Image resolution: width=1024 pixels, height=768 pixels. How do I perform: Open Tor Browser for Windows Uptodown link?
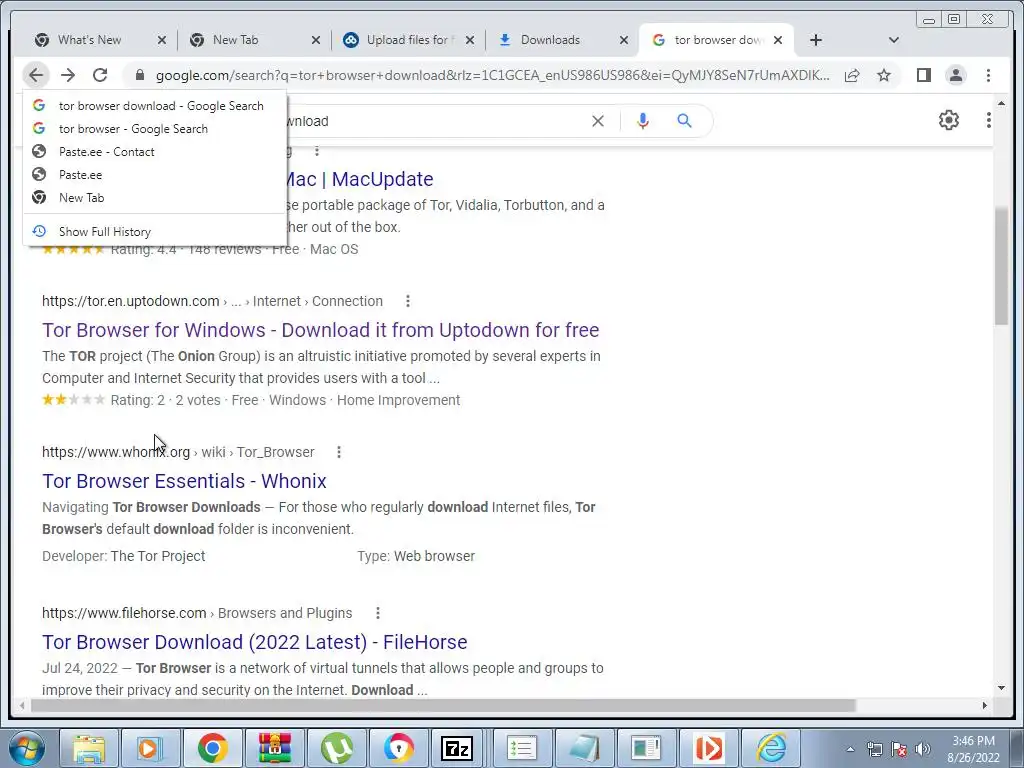tap(321, 330)
